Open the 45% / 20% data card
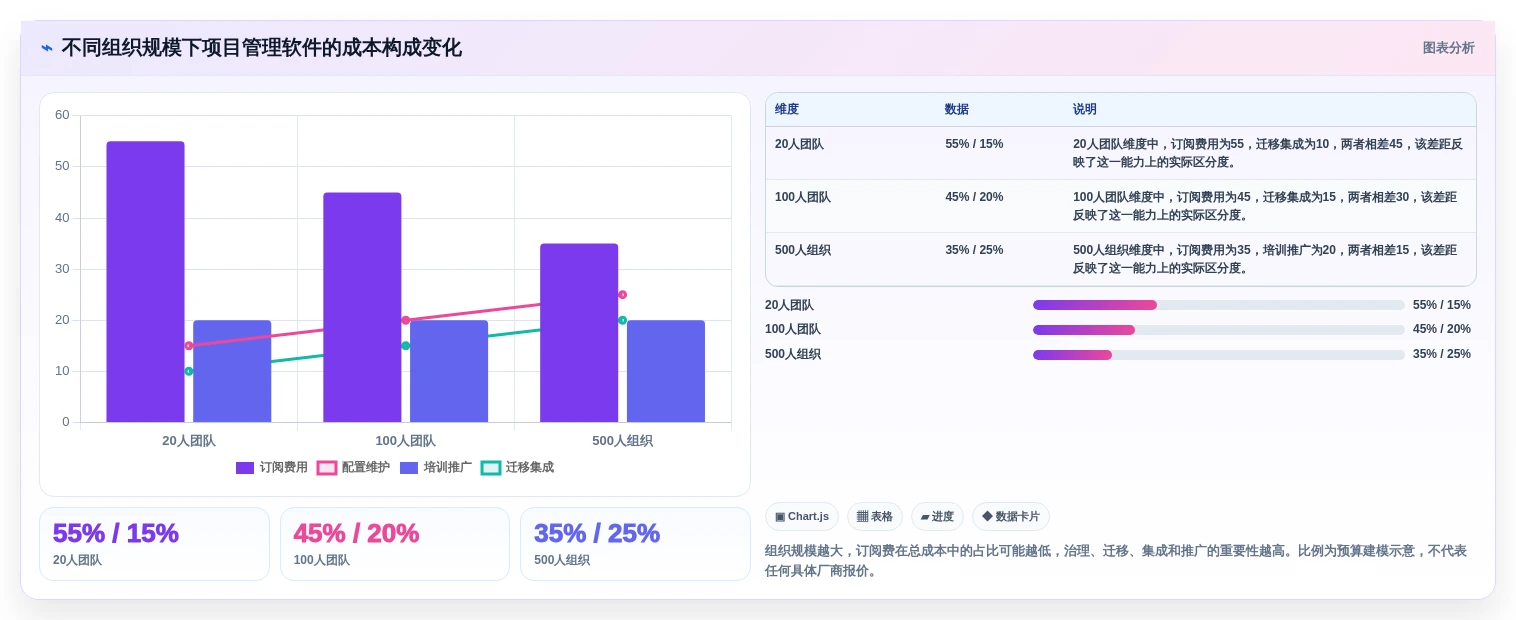This screenshot has height=620, width=1516. [x=395, y=544]
